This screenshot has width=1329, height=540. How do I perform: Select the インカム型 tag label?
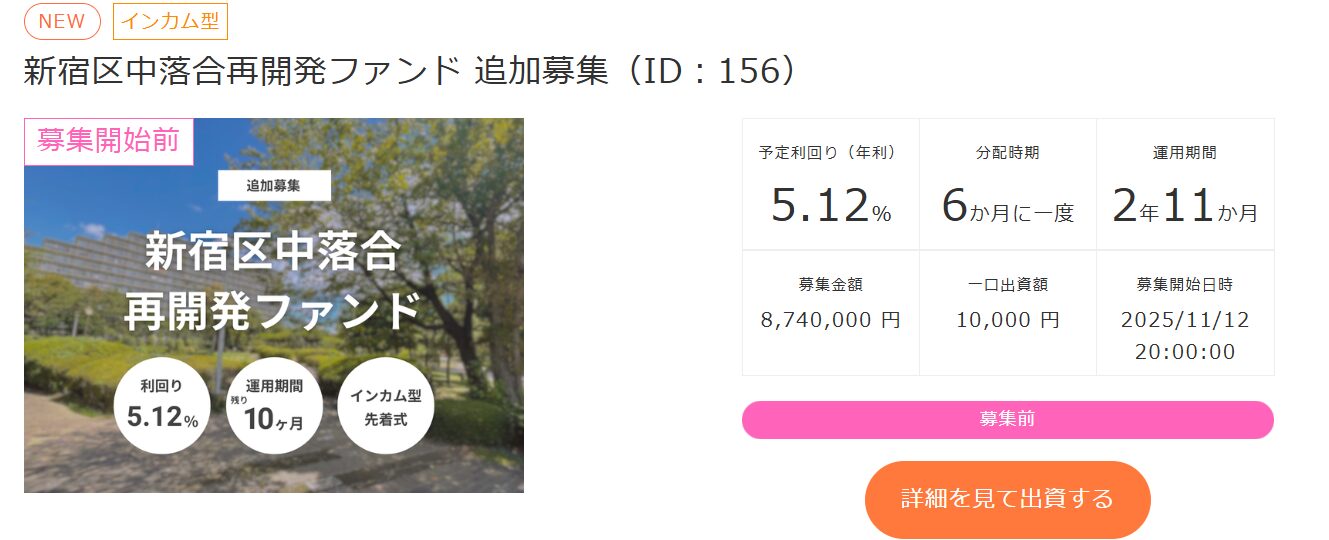click(171, 21)
